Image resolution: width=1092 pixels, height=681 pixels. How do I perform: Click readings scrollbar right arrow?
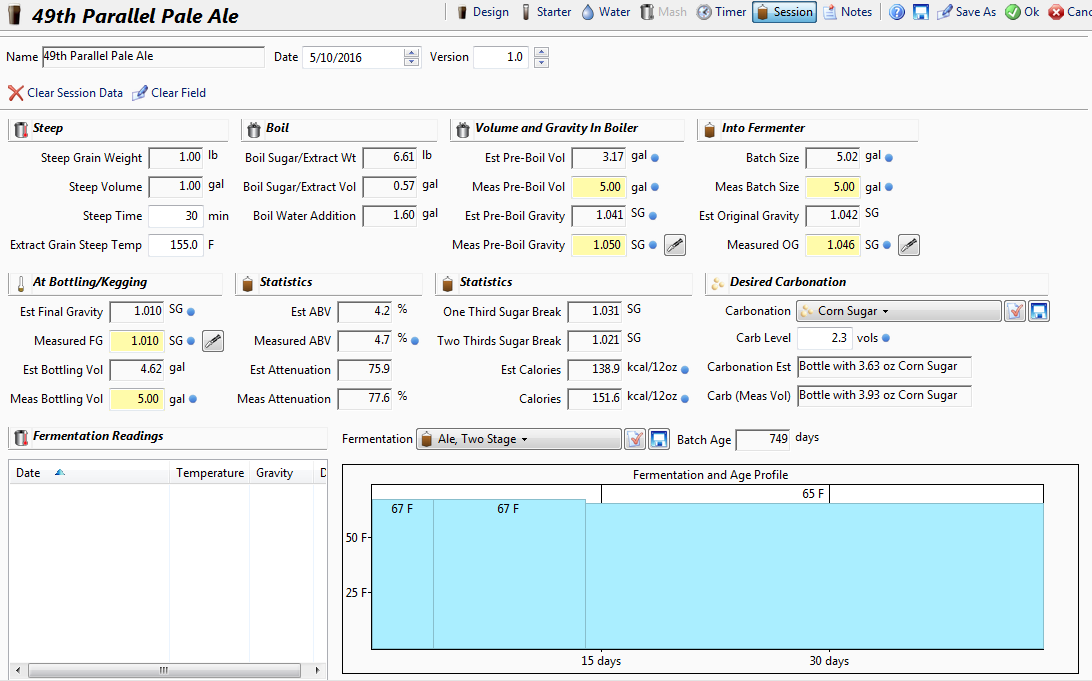click(x=317, y=671)
